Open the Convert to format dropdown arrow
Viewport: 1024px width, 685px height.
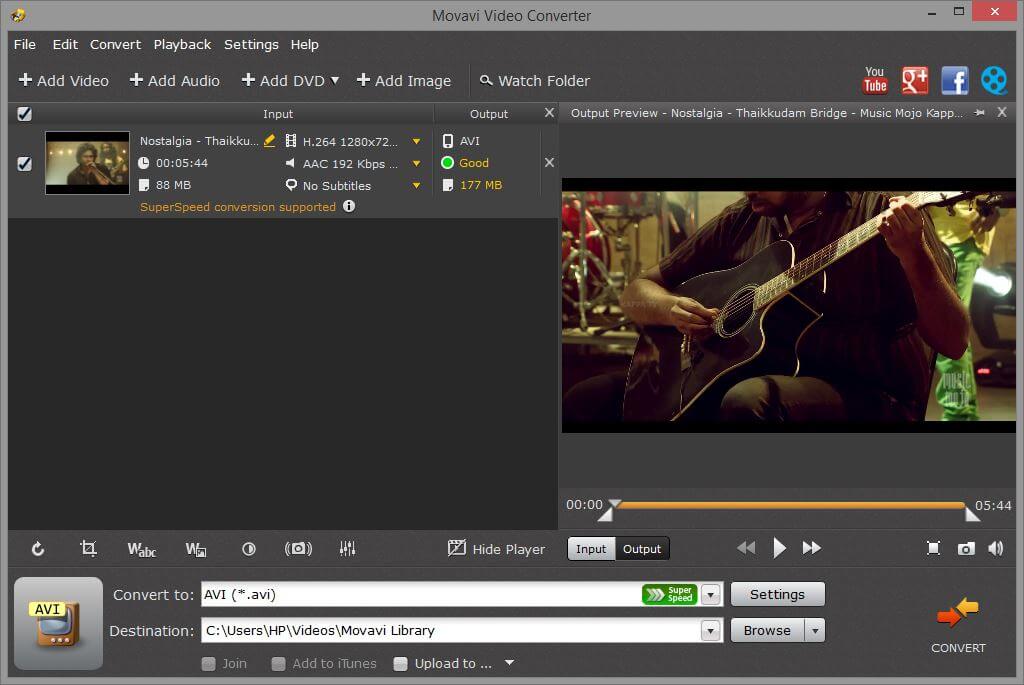[711, 595]
